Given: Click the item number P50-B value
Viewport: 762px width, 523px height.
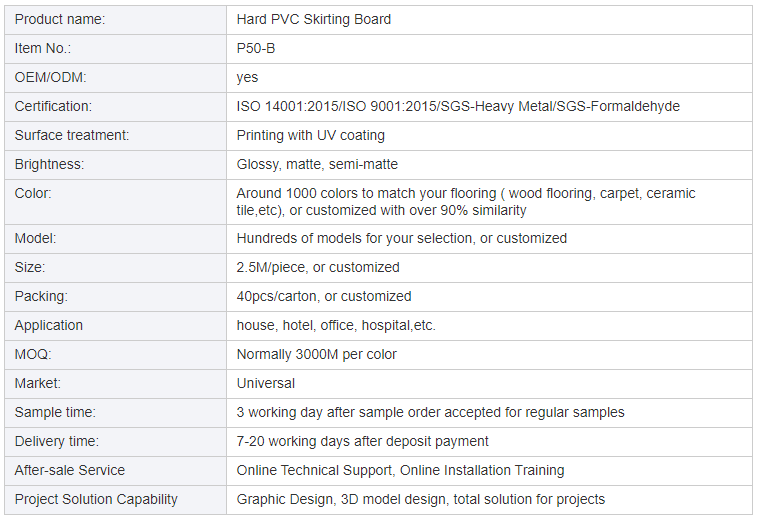Looking at the screenshot, I should click(x=255, y=48).
